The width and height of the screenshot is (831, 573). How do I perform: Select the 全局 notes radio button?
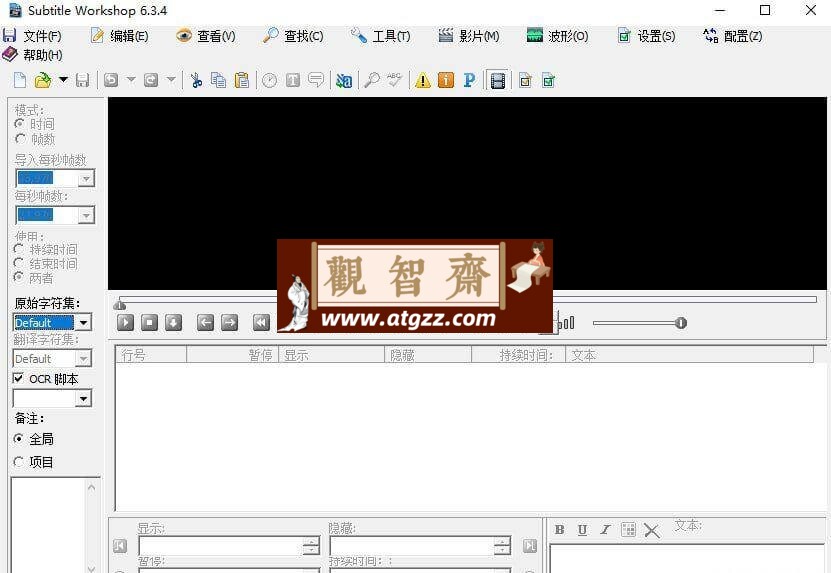coord(19,439)
